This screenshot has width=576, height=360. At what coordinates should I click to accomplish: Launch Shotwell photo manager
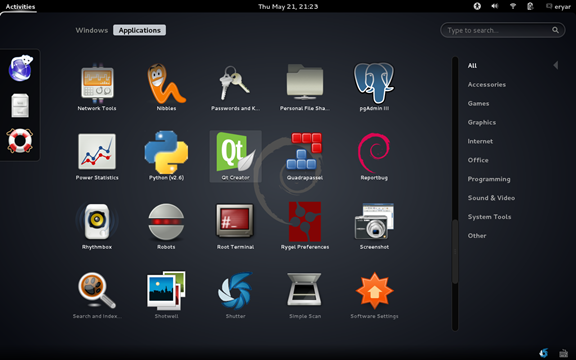(x=166, y=295)
